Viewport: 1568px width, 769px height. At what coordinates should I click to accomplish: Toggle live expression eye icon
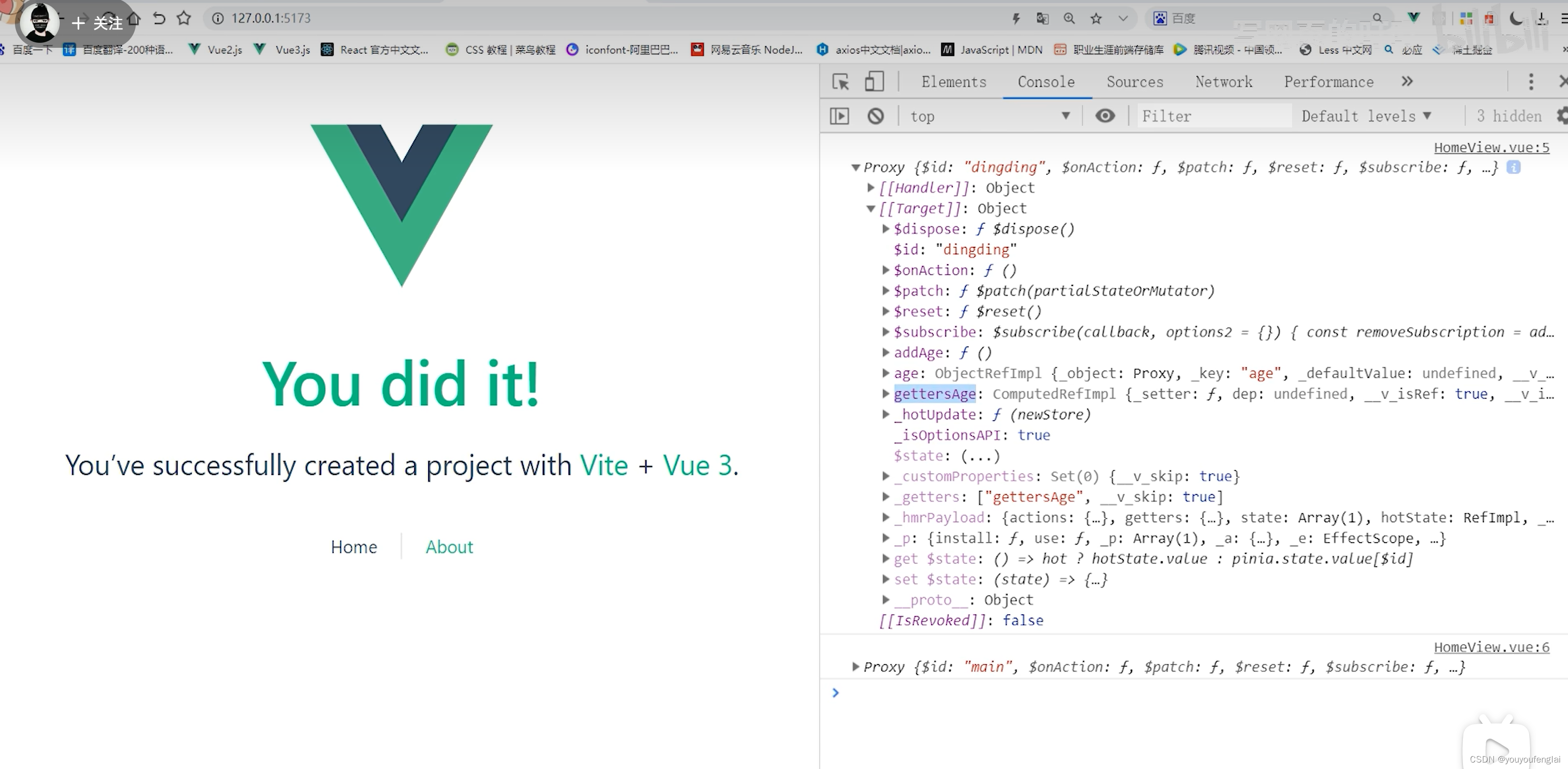point(1105,115)
